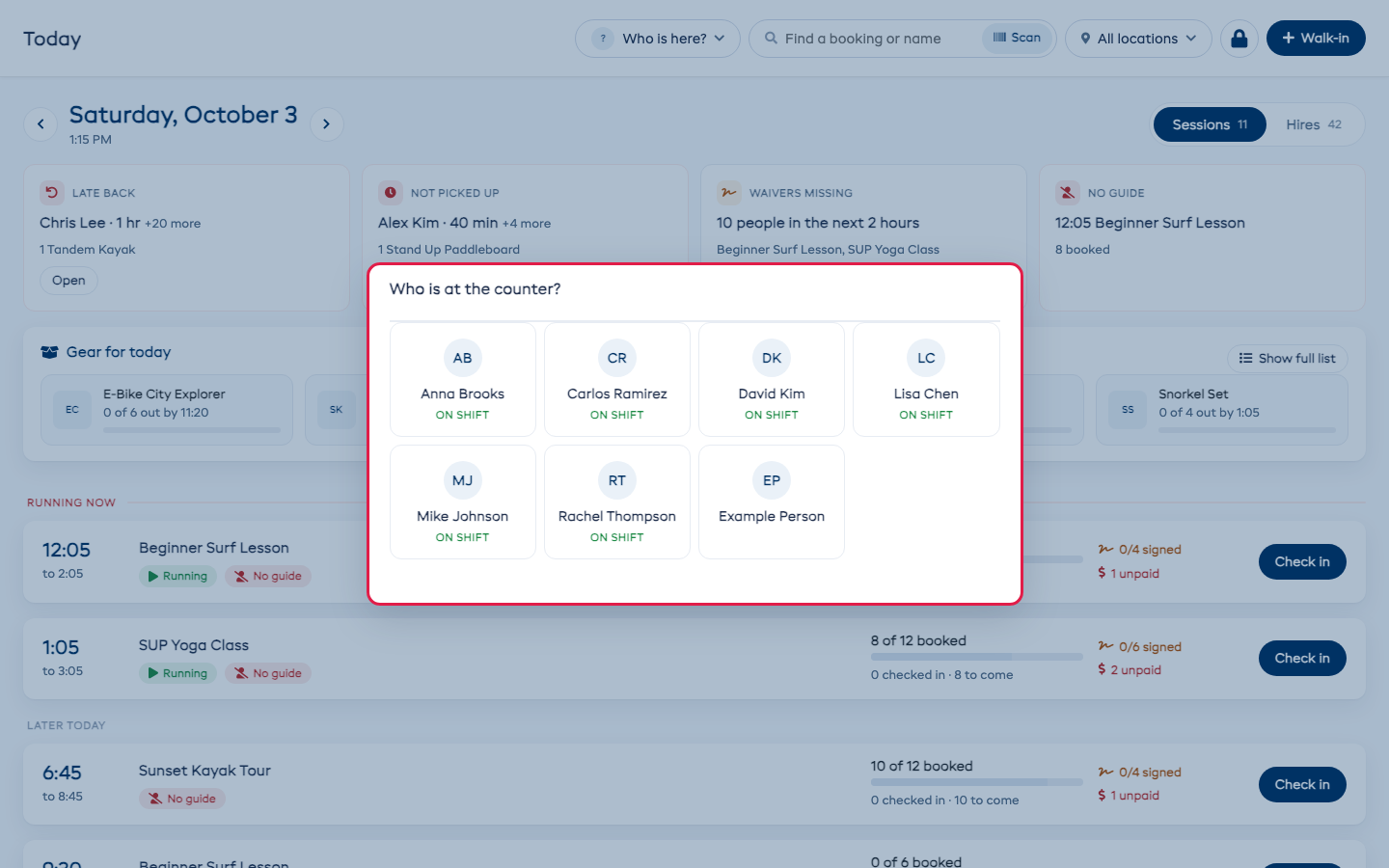Go to next day arrow
The width and height of the screenshot is (1389, 868).
pos(327,123)
